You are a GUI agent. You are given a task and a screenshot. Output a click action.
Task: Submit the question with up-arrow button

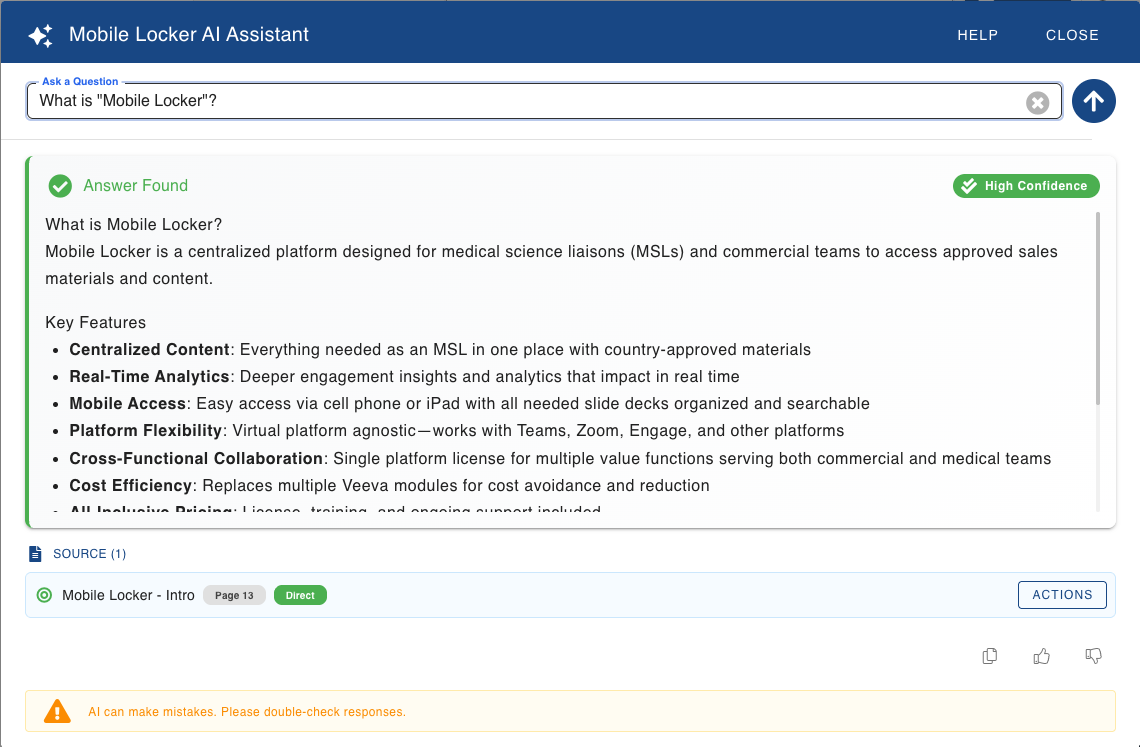click(1093, 101)
